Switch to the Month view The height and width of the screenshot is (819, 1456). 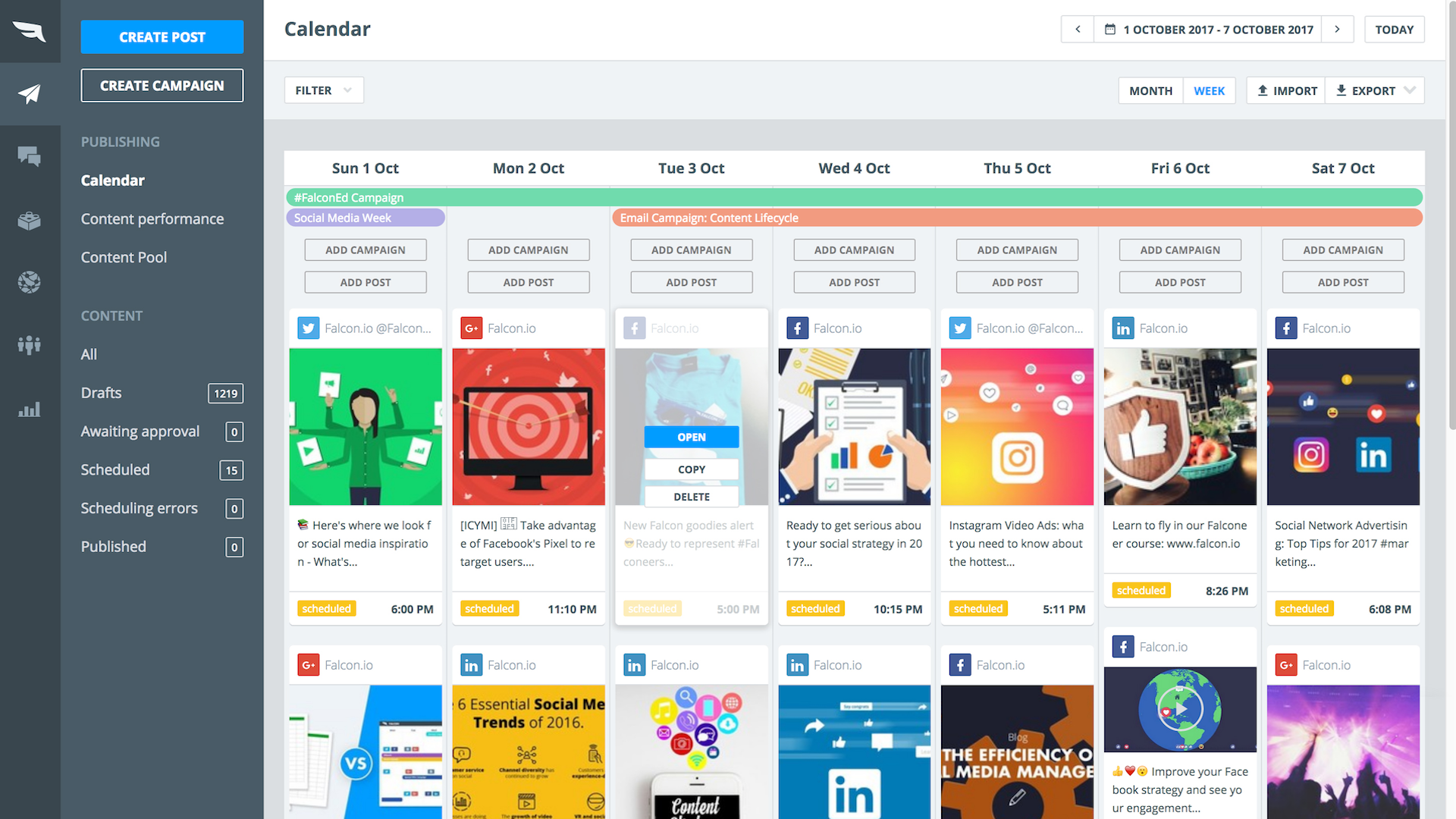(x=1150, y=90)
